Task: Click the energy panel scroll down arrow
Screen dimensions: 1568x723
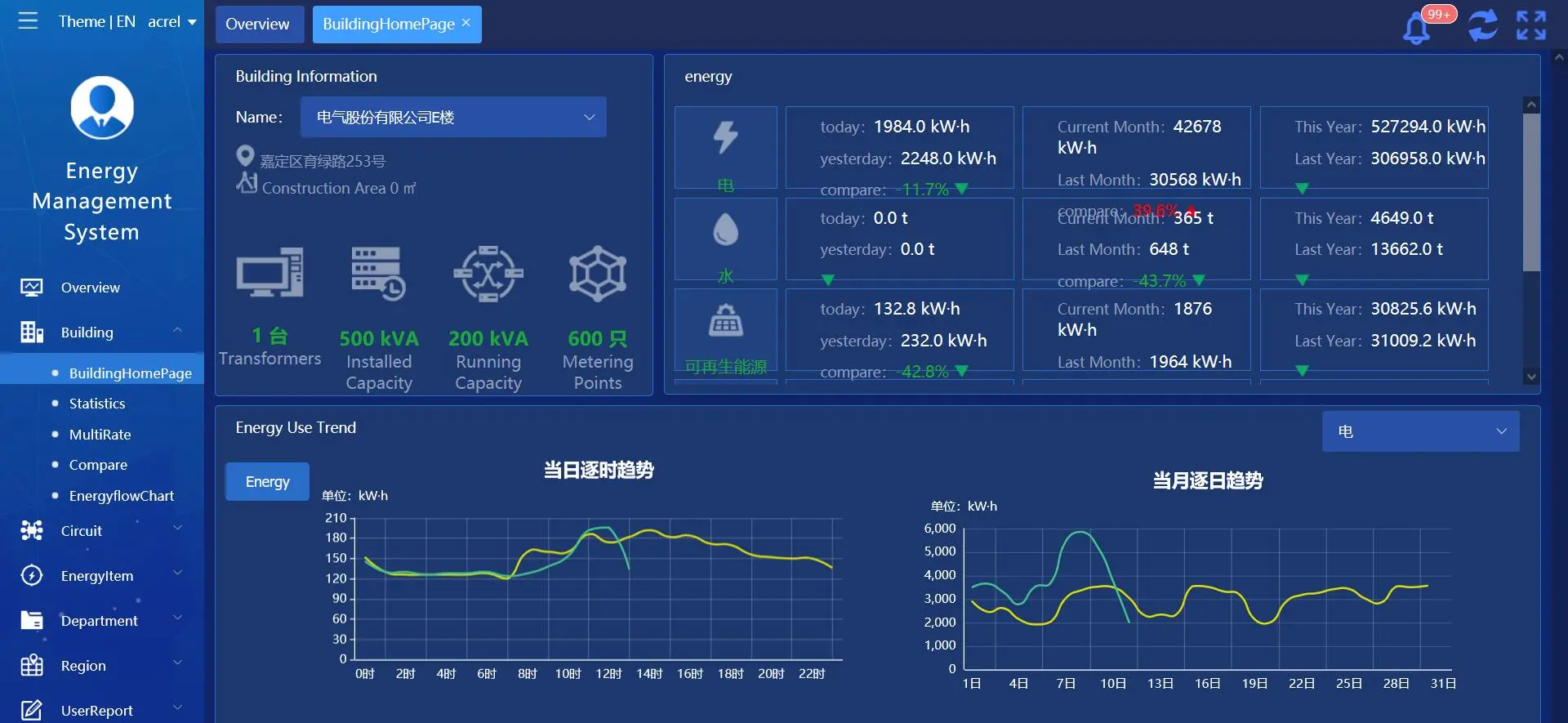Action: 1531,377
